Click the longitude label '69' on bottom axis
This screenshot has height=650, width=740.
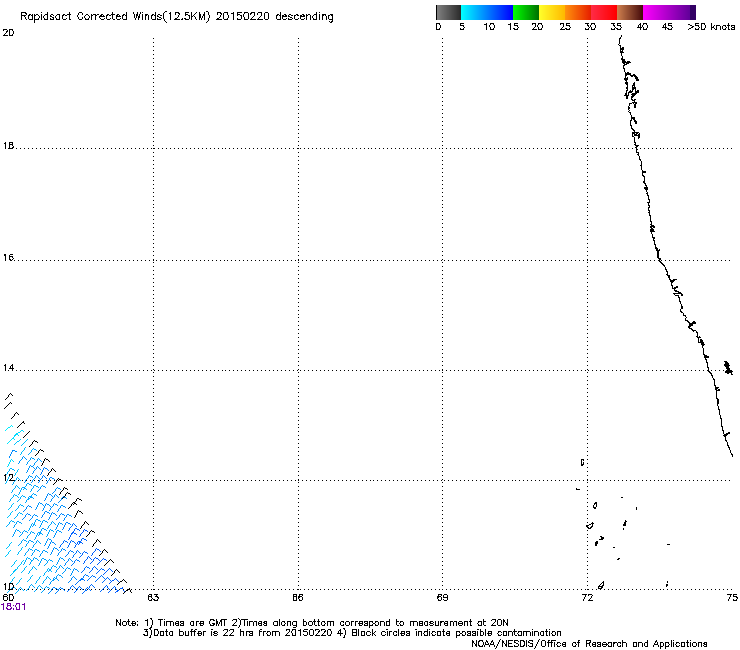(442, 598)
